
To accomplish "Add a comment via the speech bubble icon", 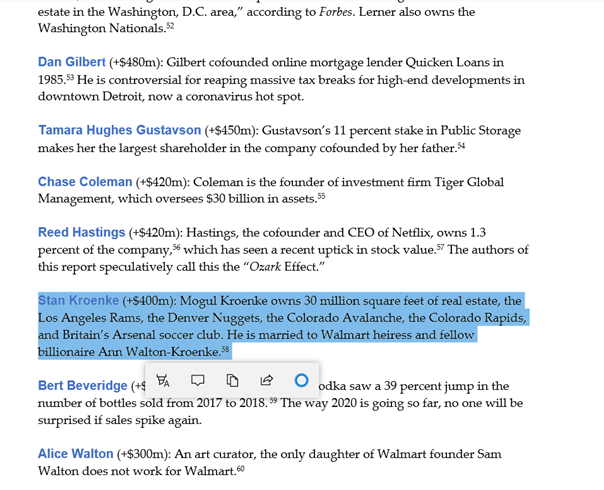I will point(198,380).
